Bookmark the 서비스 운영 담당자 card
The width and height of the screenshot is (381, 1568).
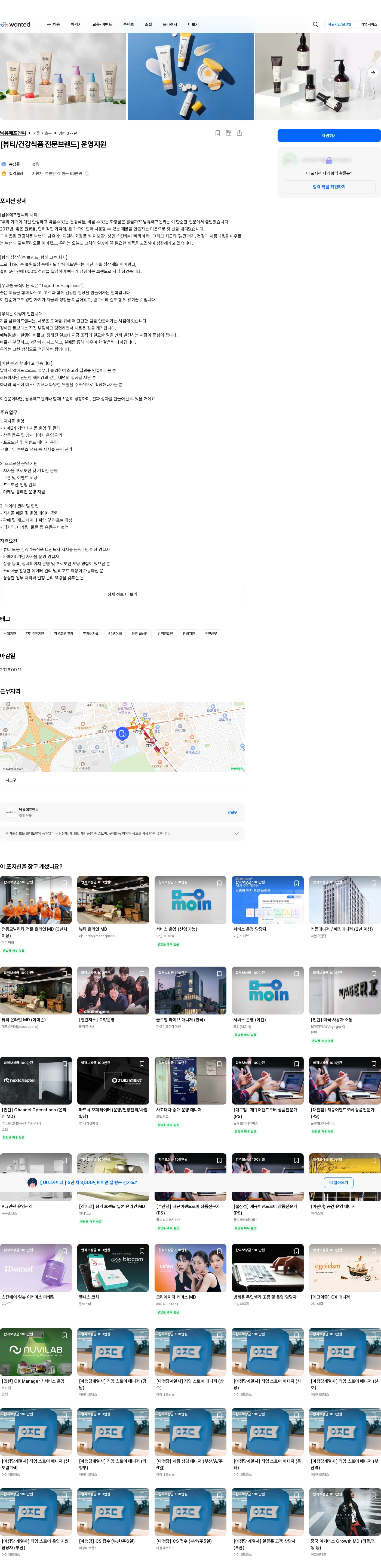pos(296,883)
